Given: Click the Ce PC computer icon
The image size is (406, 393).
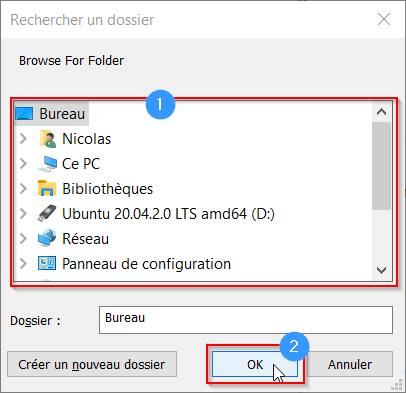Looking at the screenshot, I should coord(47,164).
